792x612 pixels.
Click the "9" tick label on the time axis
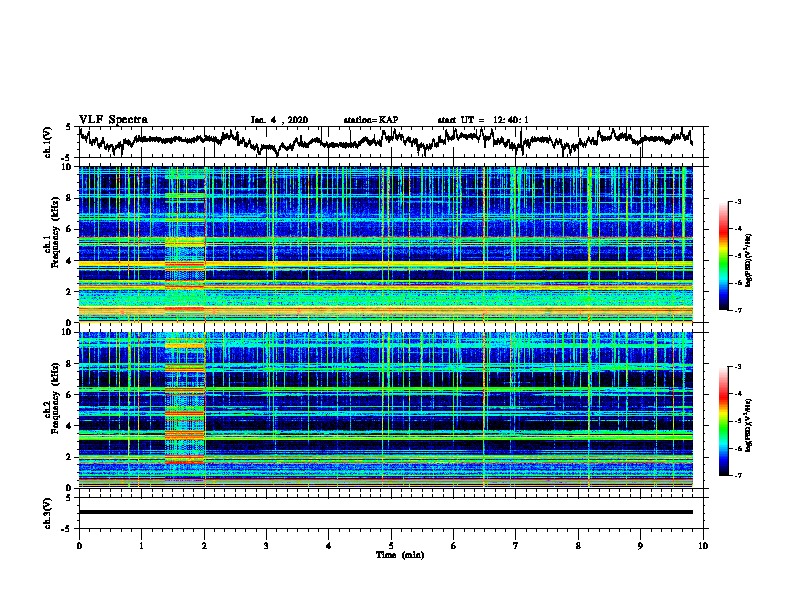click(x=640, y=546)
